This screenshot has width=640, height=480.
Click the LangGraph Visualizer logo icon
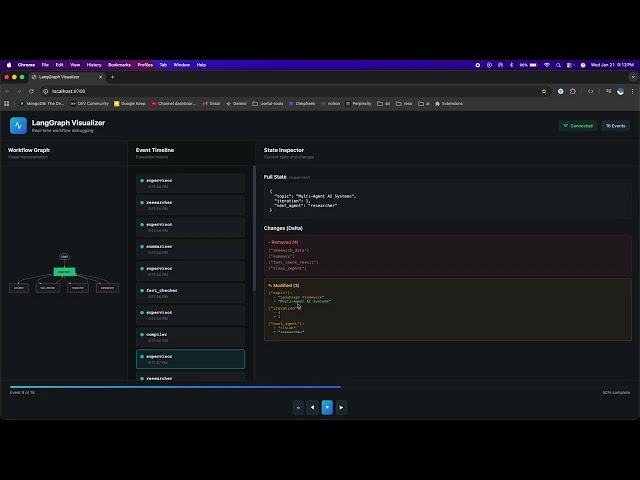[x=18, y=126]
